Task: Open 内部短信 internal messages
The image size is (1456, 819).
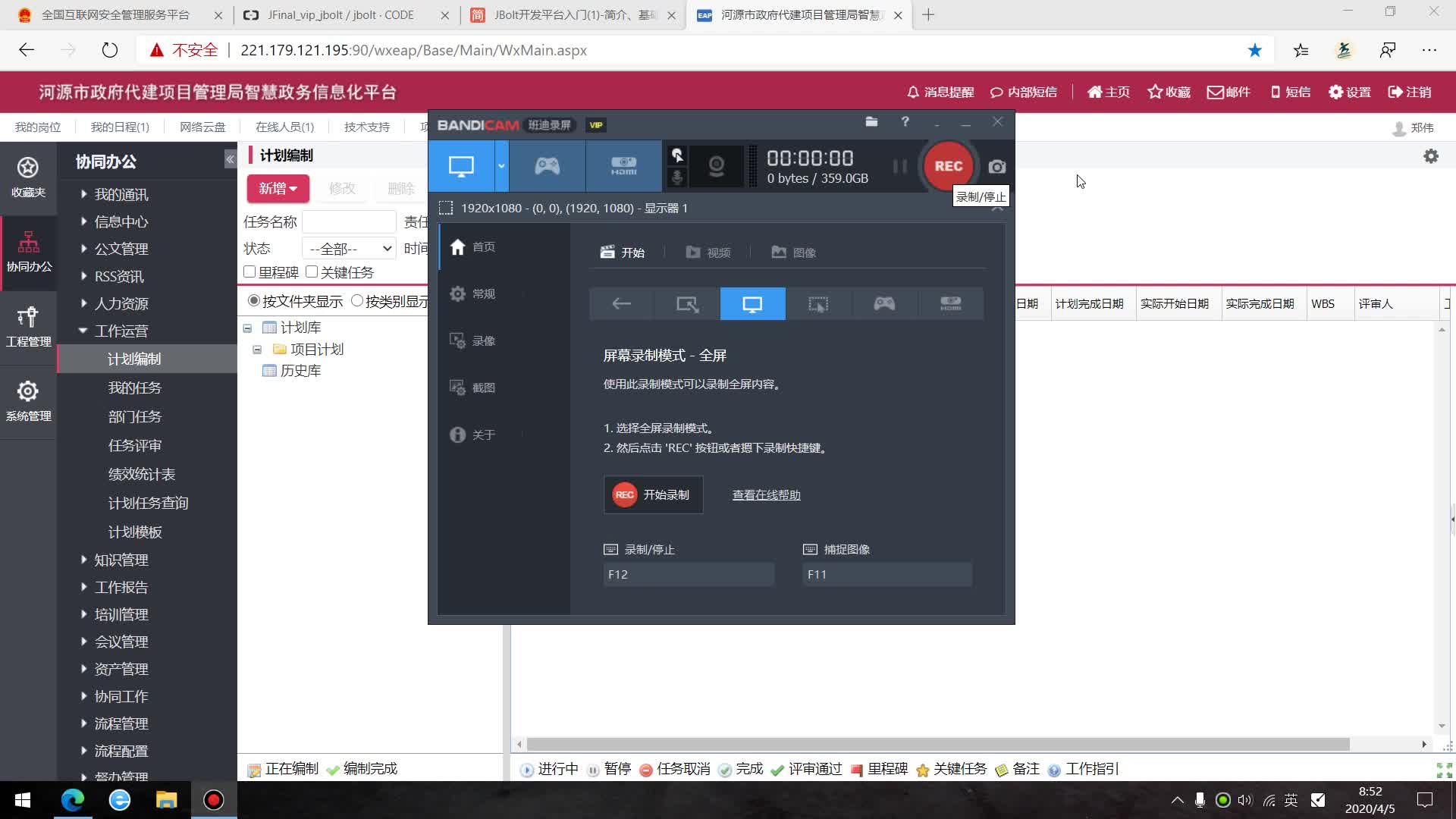Action: 1024,93
